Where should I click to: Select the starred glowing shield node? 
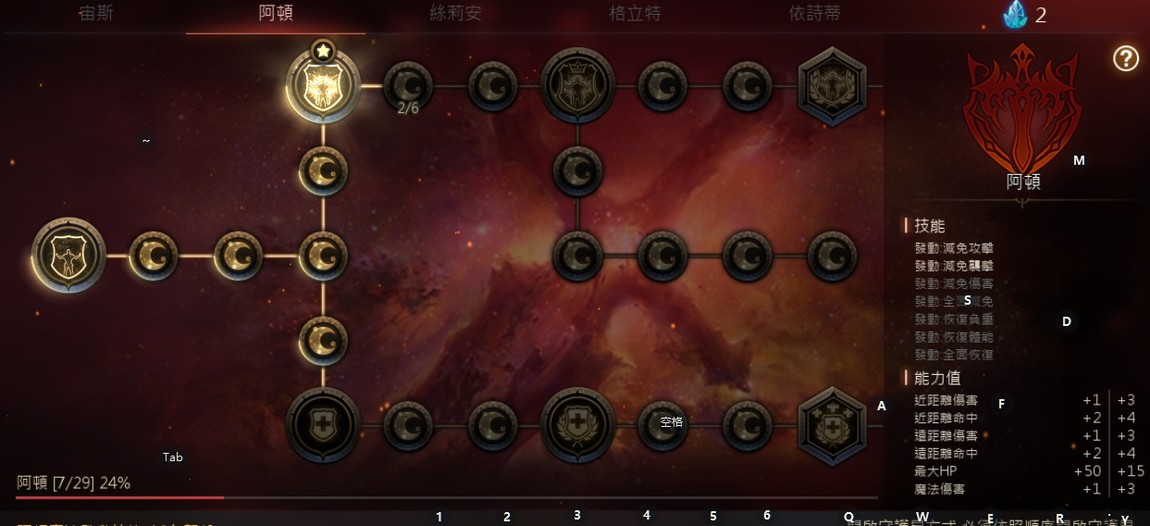pos(323,86)
